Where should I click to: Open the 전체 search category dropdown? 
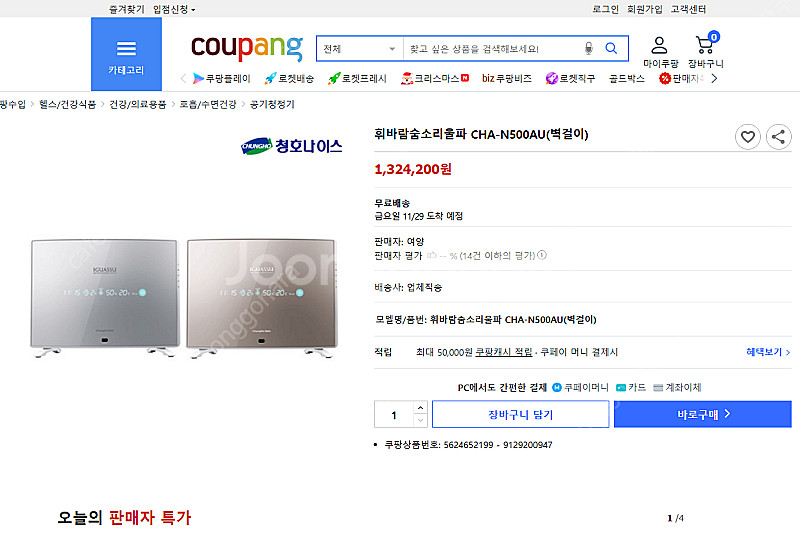click(360, 48)
